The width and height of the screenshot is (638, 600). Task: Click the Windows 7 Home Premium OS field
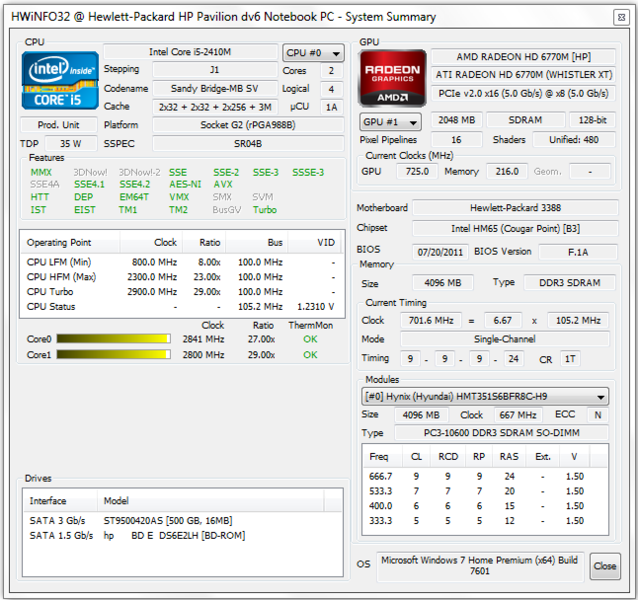[480, 566]
